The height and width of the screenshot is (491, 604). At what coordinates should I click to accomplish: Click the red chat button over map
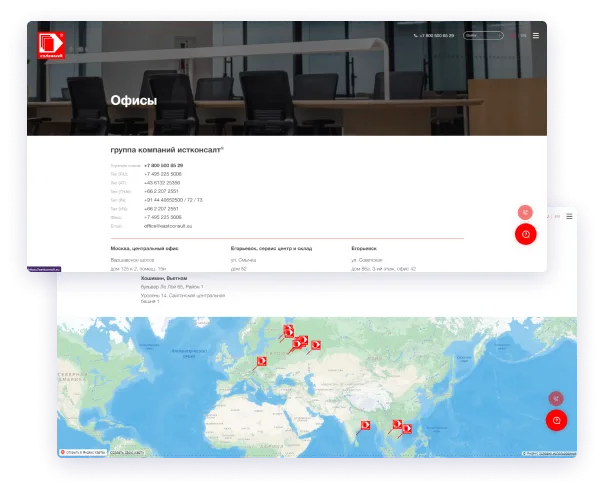(x=556, y=420)
